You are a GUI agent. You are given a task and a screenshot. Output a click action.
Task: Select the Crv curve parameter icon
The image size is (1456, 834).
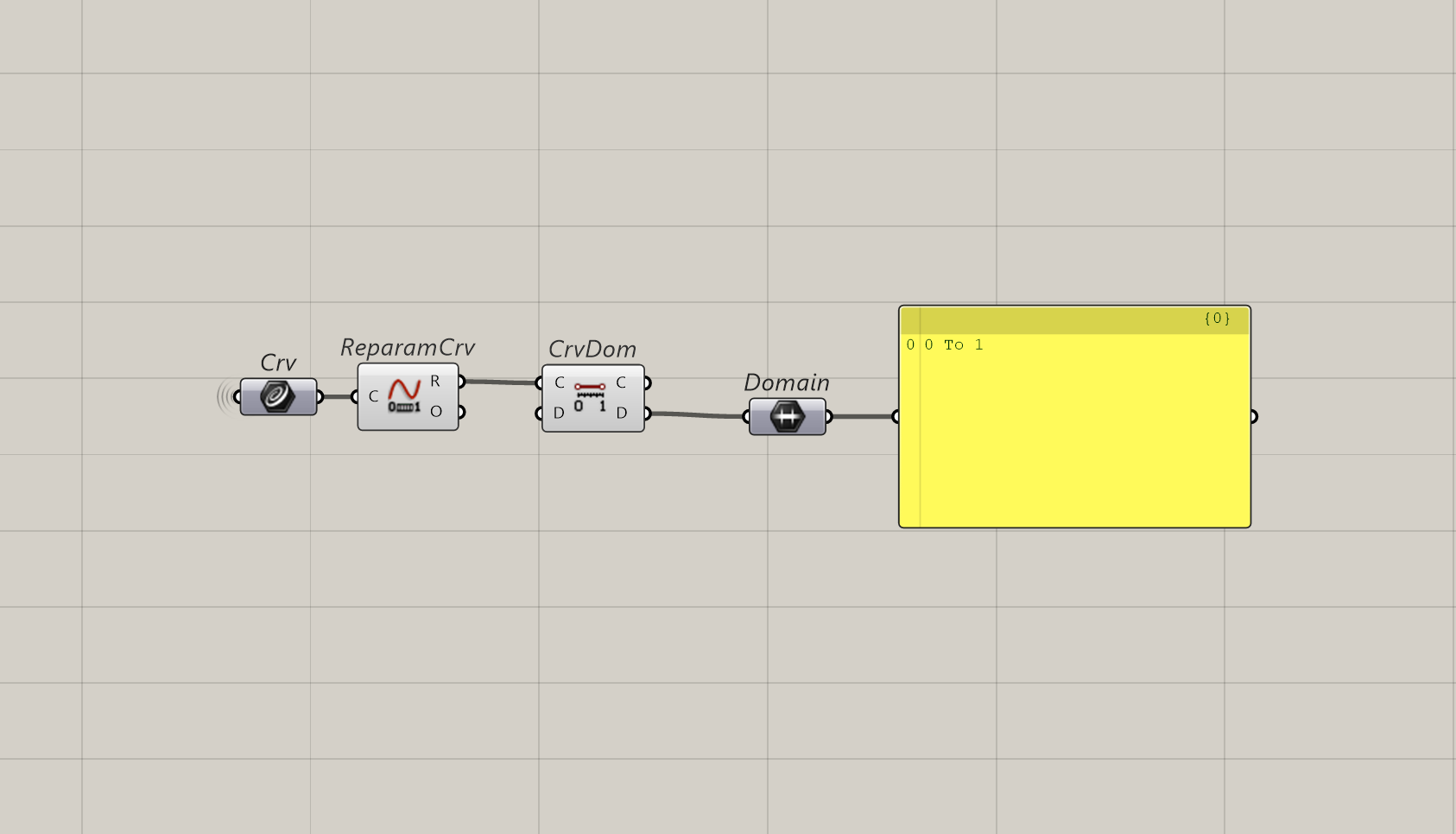coord(276,396)
